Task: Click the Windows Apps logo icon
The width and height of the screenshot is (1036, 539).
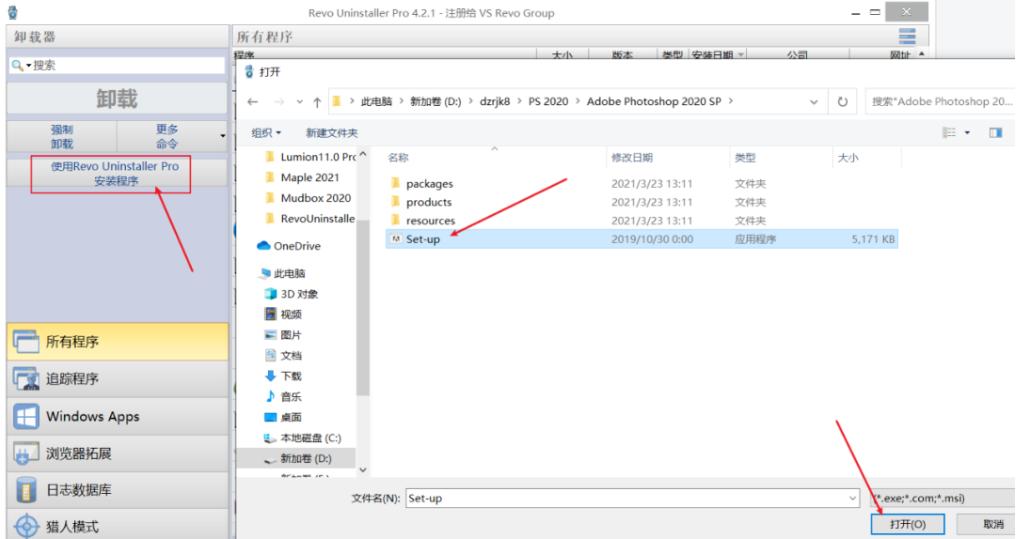Action: [26, 416]
